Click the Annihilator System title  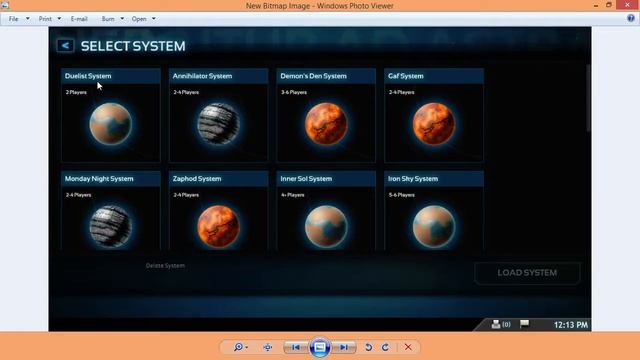point(202,76)
